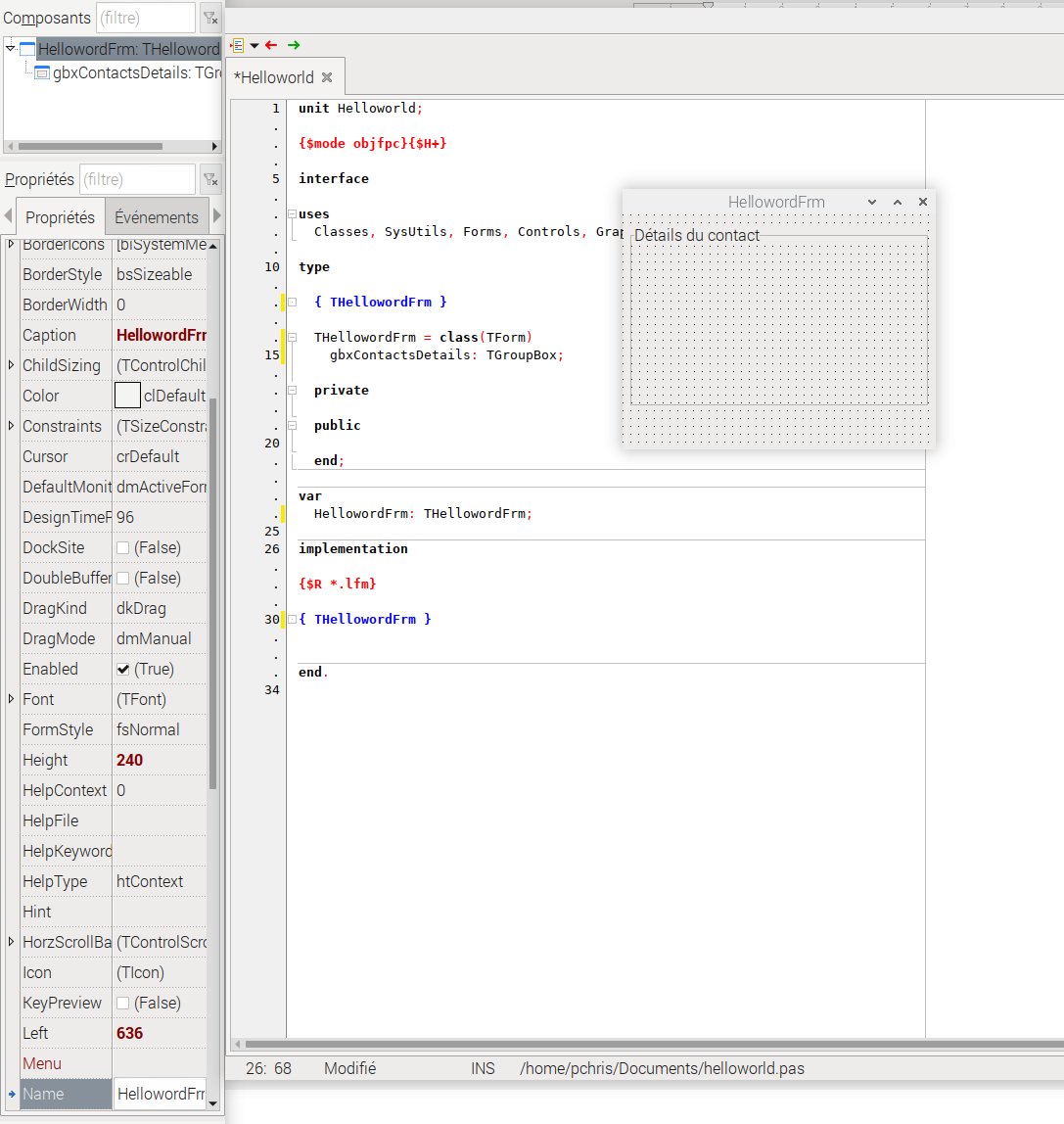
Task: Collapse the HellowordFrm tree node
Action: coord(11,48)
